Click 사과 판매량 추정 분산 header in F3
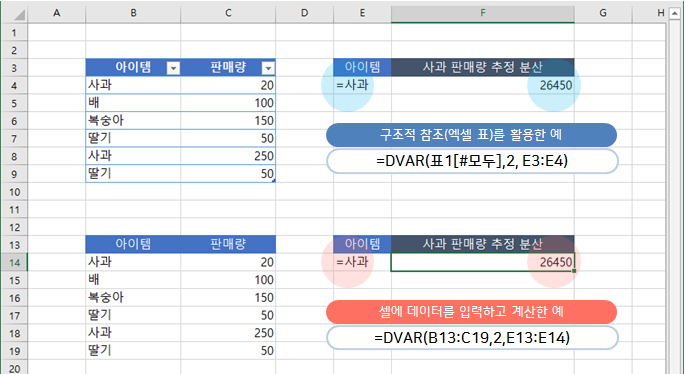The height and width of the screenshot is (374, 685). coord(483,67)
